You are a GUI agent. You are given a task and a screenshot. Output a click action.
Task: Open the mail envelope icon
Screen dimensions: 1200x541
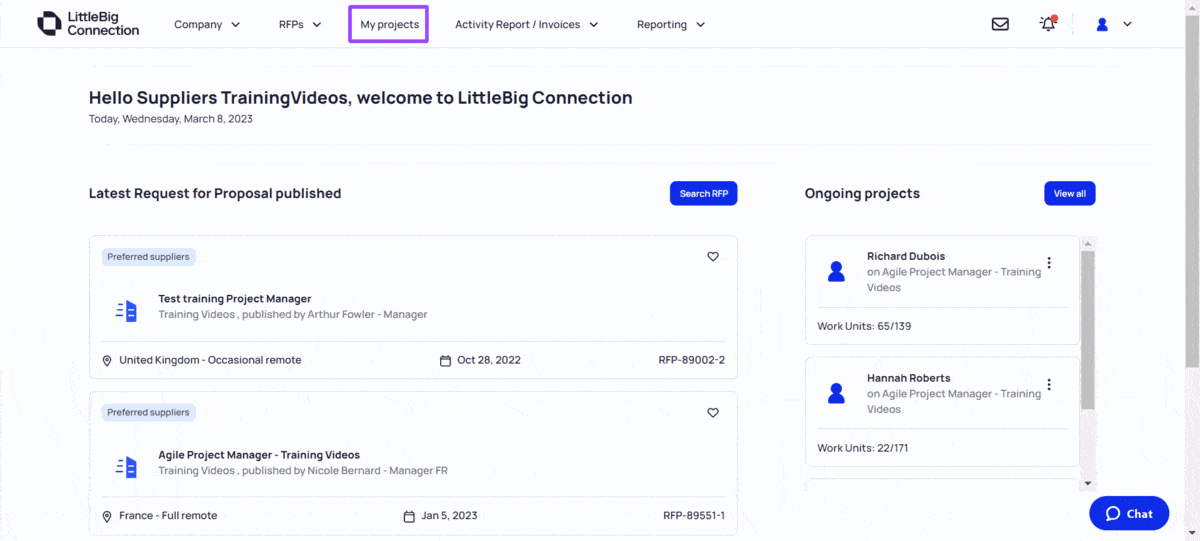click(1000, 24)
